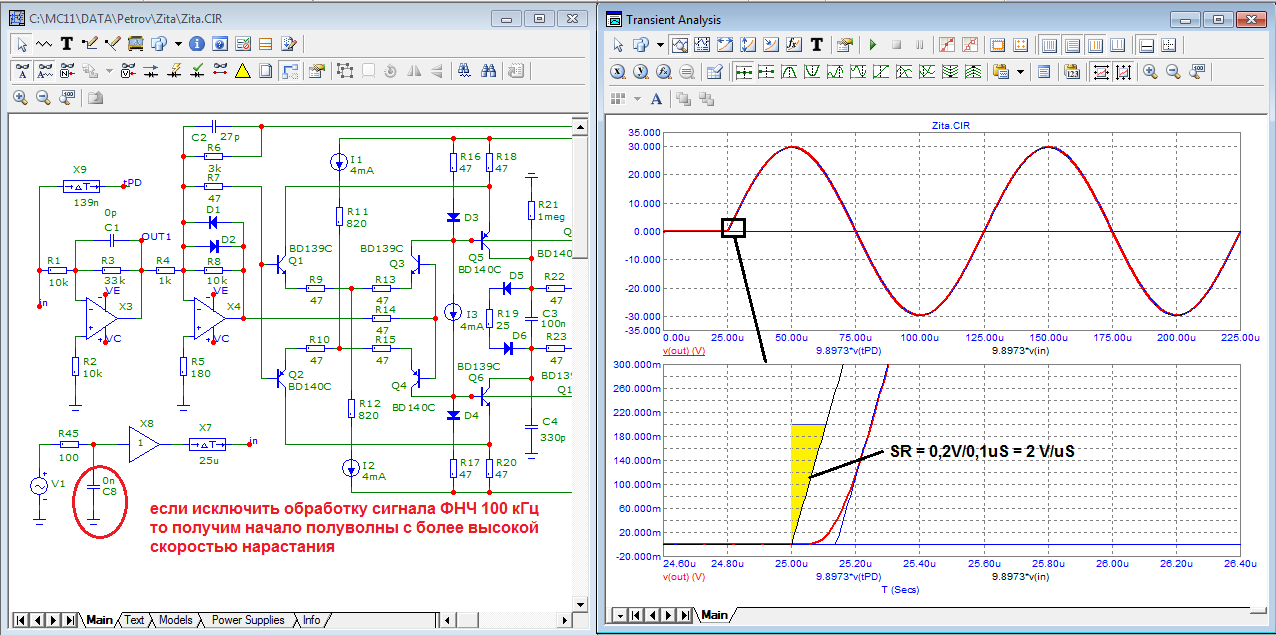1276x635 pixels.
Task: Click Zoom In in schematic window toolbar
Action: tap(20, 98)
